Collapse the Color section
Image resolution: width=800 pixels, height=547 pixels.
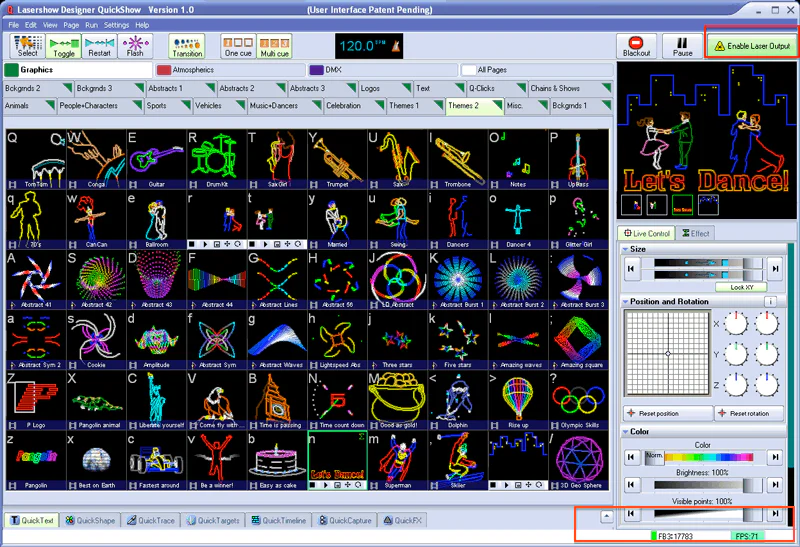click(x=626, y=431)
